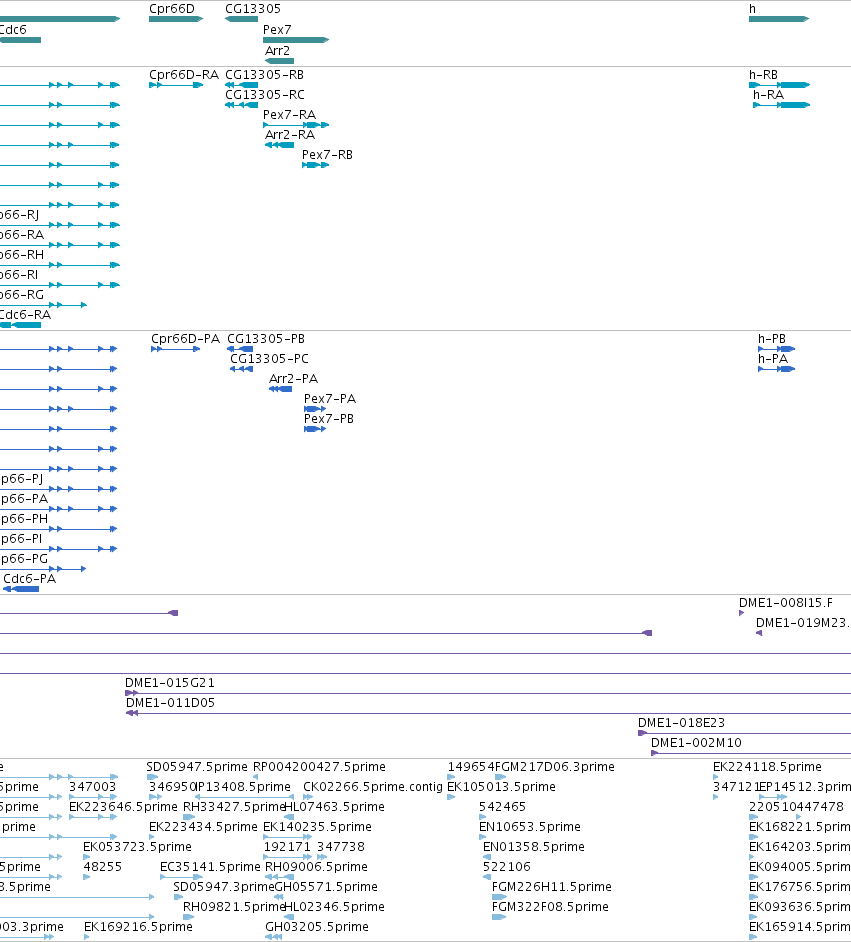Image resolution: width=851 pixels, height=942 pixels.
Task: Click the Cdc6-PA protein label
Action: point(29,579)
